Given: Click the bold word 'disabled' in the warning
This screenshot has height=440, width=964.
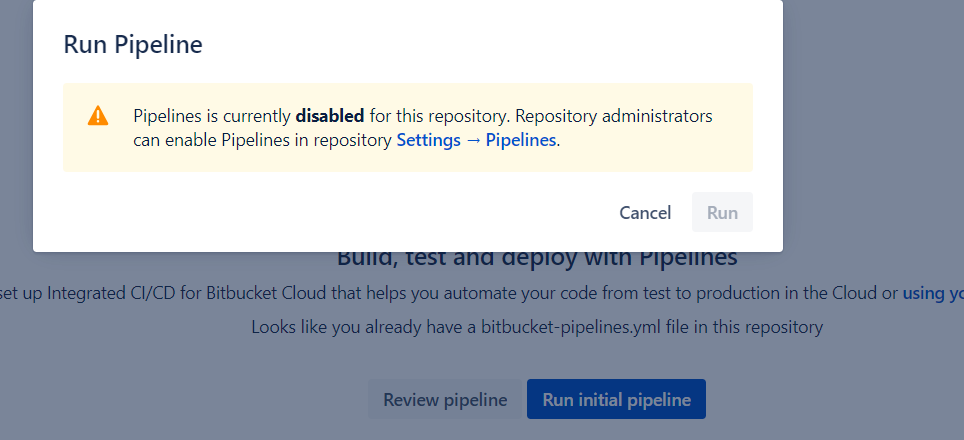Looking at the screenshot, I should tap(330, 116).
